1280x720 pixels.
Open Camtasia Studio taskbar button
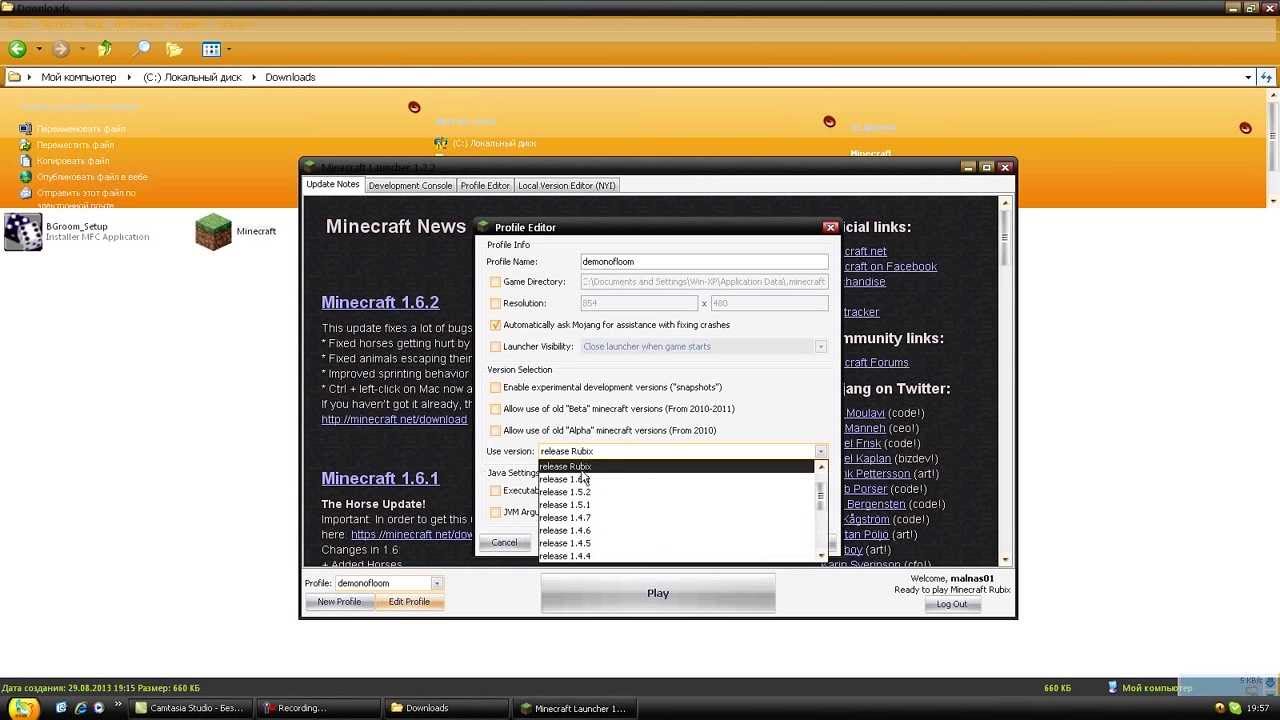click(x=190, y=708)
